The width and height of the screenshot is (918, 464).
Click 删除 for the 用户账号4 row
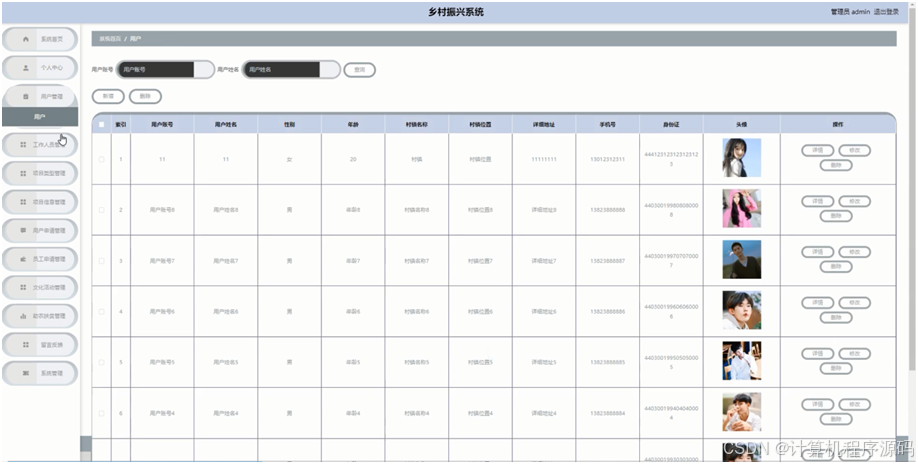click(x=836, y=419)
